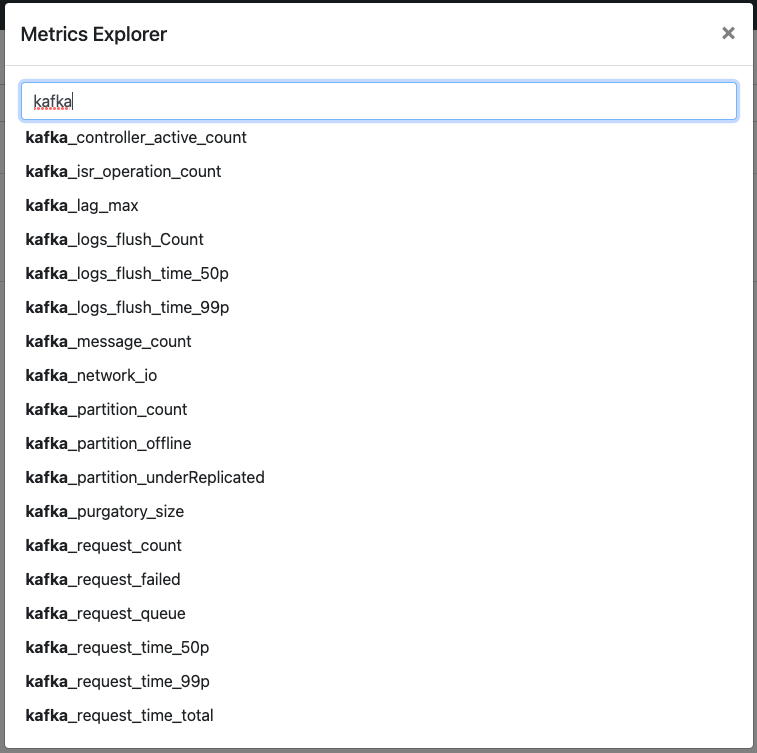Pick the kafka_lag_max metric
This screenshot has width=757, height=753.
pos(82,205)
